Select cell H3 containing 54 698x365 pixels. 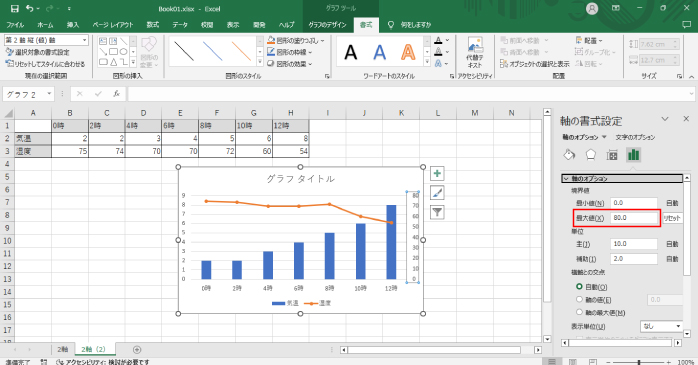click(x=291, y=151)
